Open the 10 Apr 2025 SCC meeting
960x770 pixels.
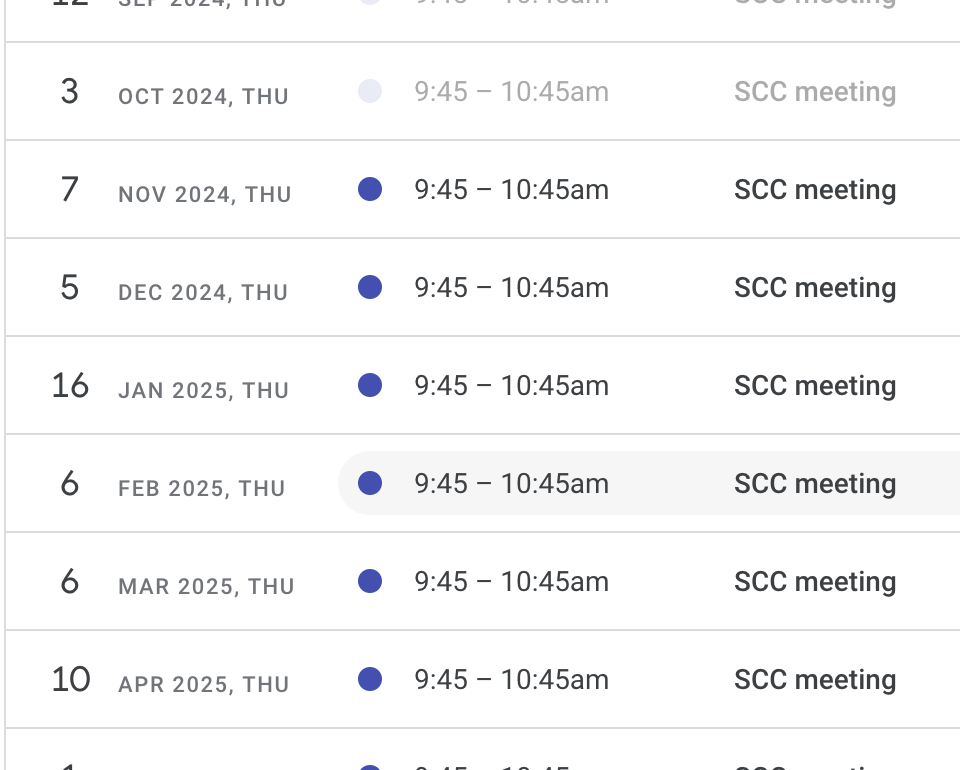tap(815, 679)
